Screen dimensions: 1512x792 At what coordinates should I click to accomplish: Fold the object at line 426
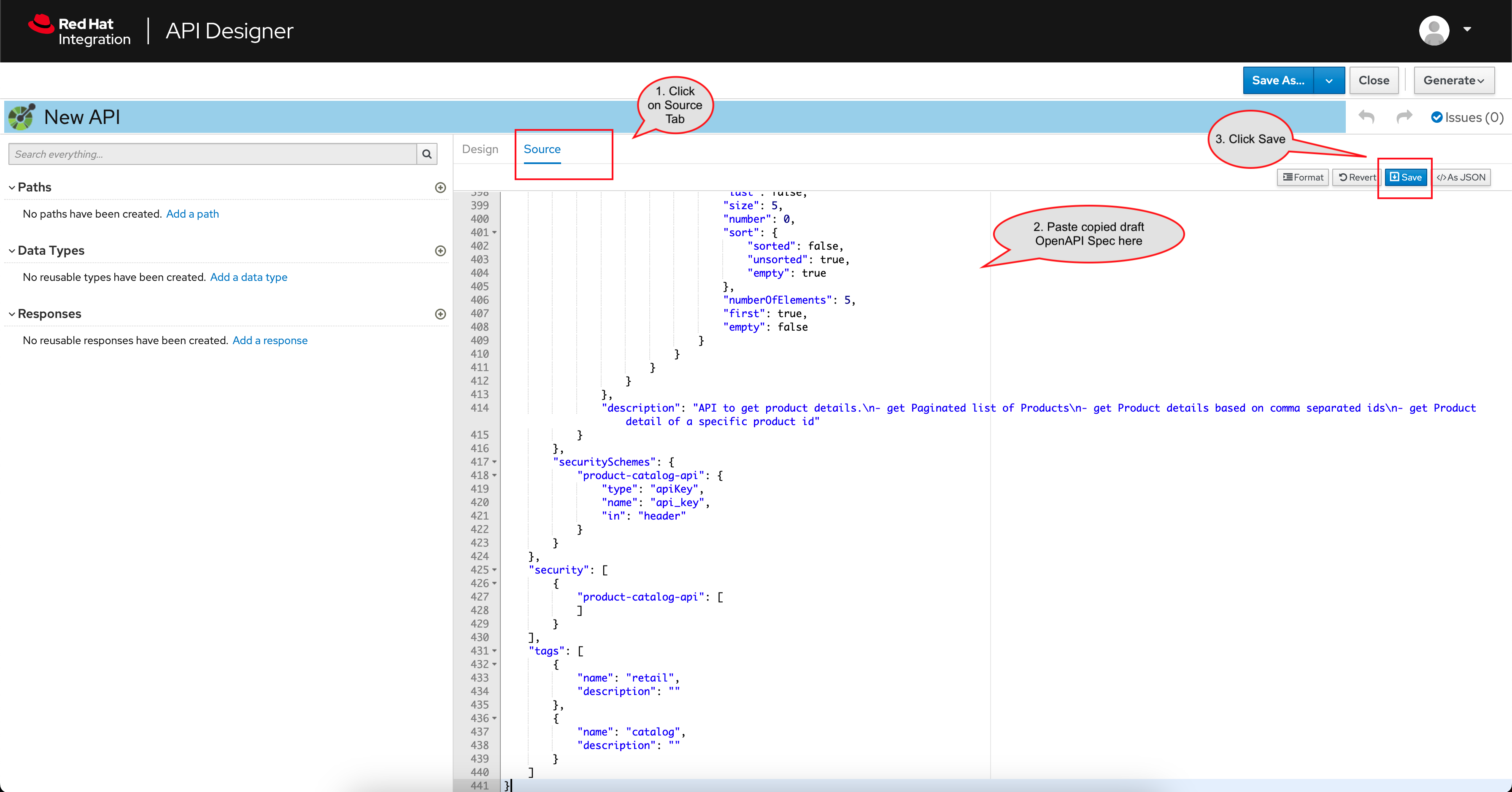(x=494, y=584)
